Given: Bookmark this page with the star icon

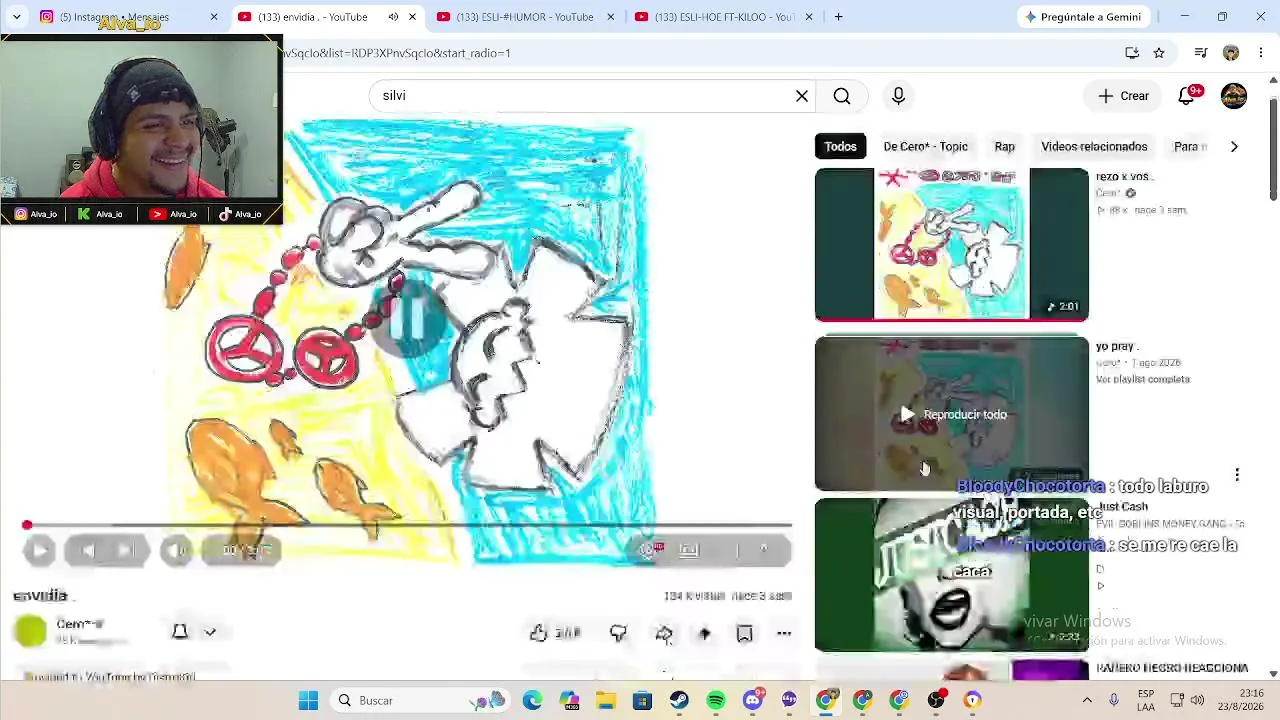Looking at the screenshot, I should (x=1158, y=53).
